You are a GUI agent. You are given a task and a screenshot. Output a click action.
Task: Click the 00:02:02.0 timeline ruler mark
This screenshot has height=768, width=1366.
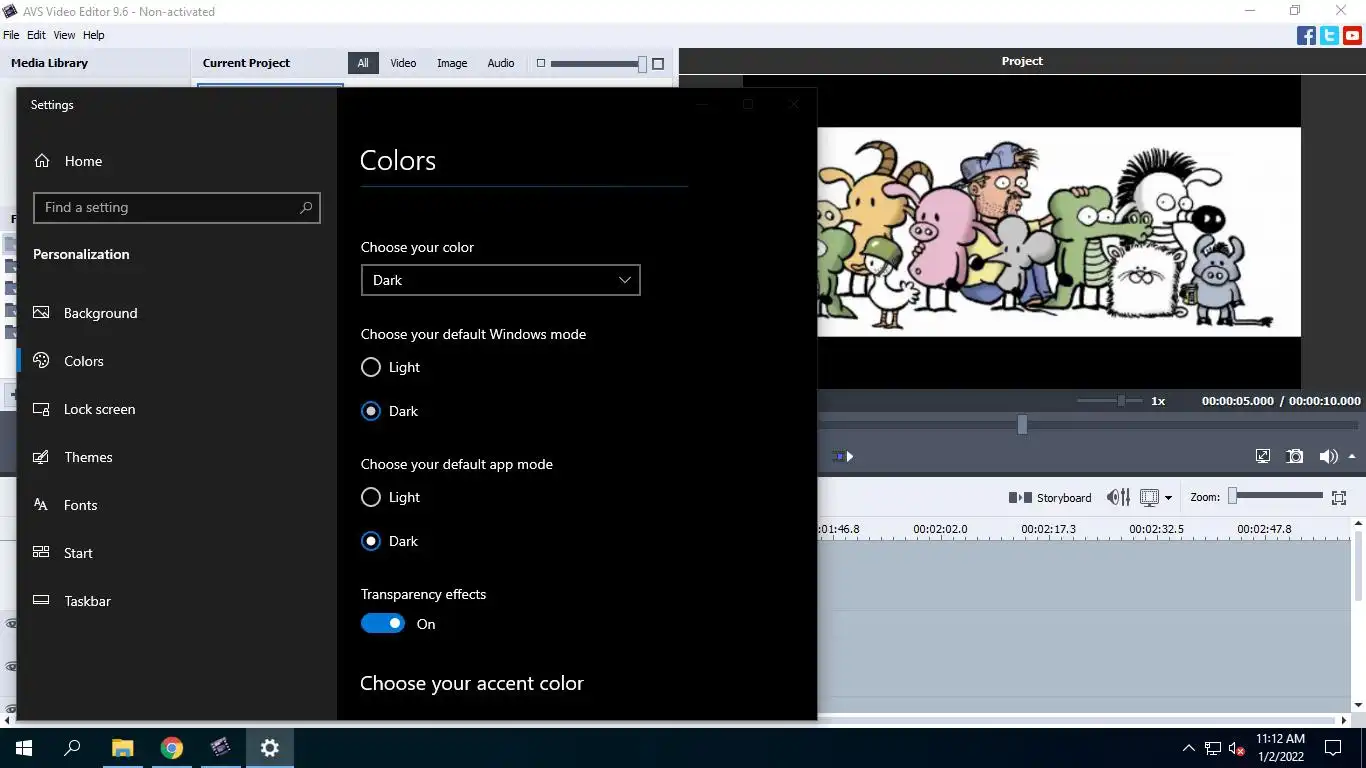pos(941,529)
